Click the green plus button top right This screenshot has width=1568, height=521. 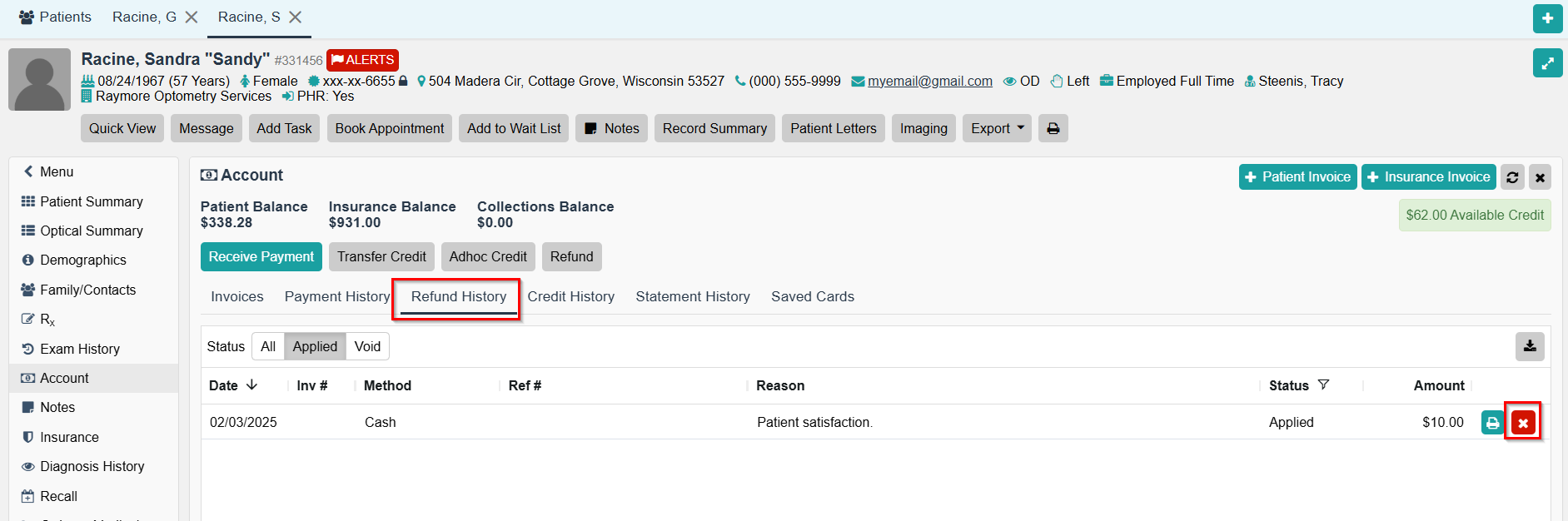coord(1547,18)
